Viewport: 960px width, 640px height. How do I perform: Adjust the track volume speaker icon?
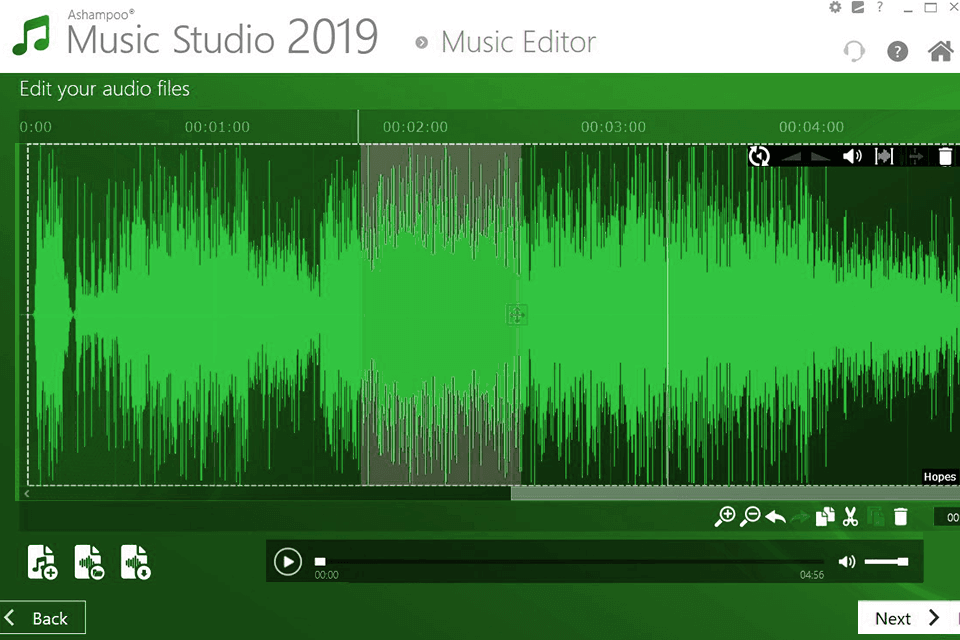click(852, 156)
